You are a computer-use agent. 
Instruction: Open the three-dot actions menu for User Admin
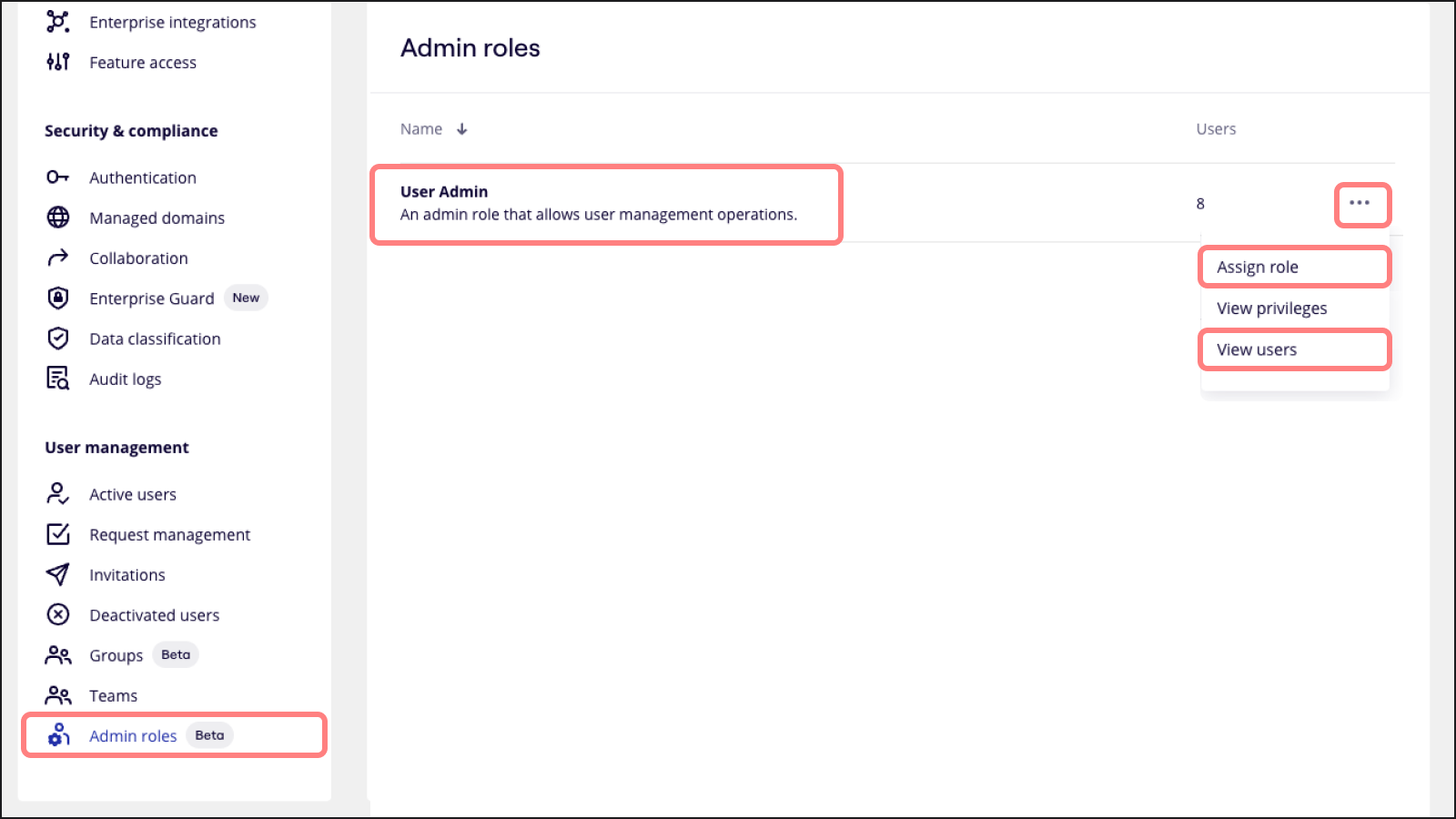click(x=1361, y=205)
